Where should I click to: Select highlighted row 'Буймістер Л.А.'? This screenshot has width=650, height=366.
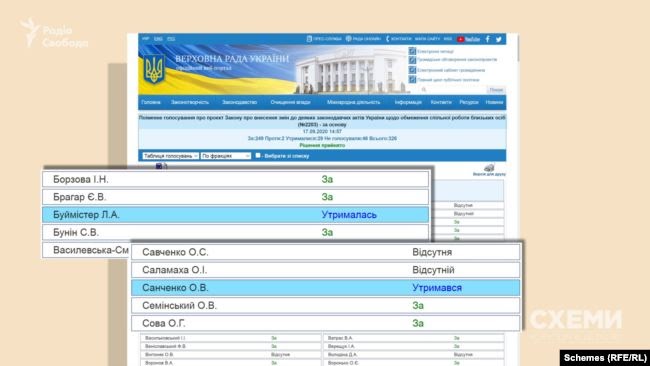(235, 215)
